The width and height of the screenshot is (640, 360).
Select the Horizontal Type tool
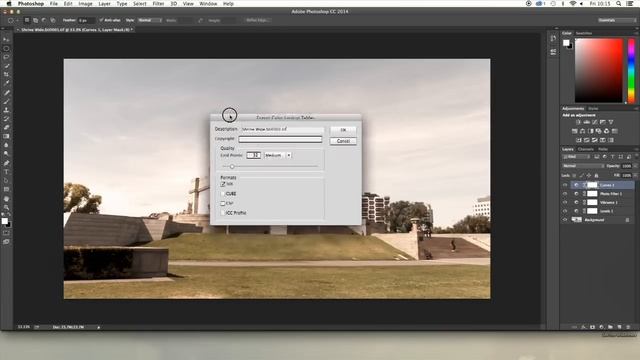tap(6, 172)
